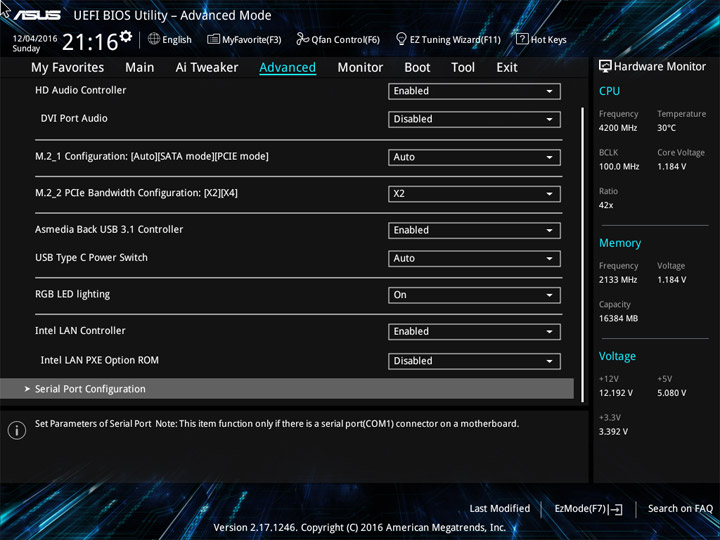Open M.2_2 PCIe Bandwidth dropdown
Image resolution: width=720 pixels, height=540 pixels.
pos(474,194)
